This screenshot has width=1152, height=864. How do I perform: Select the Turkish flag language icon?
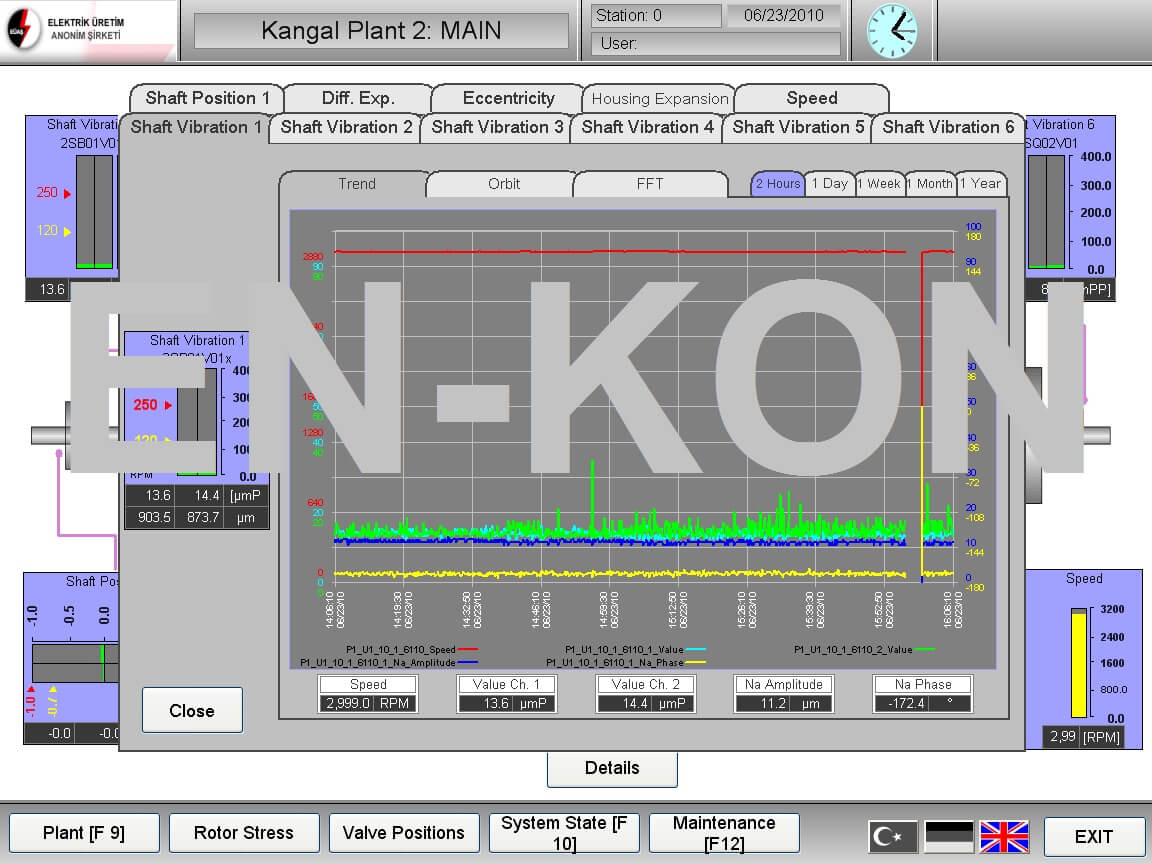click(892, 836)
